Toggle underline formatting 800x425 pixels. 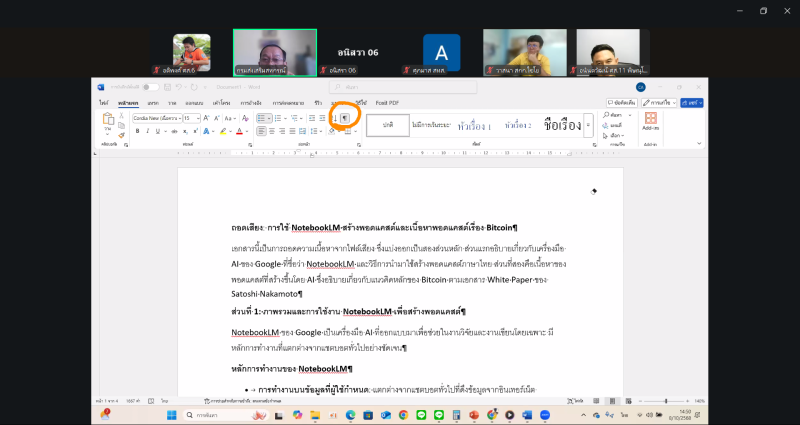coord(155,131)
